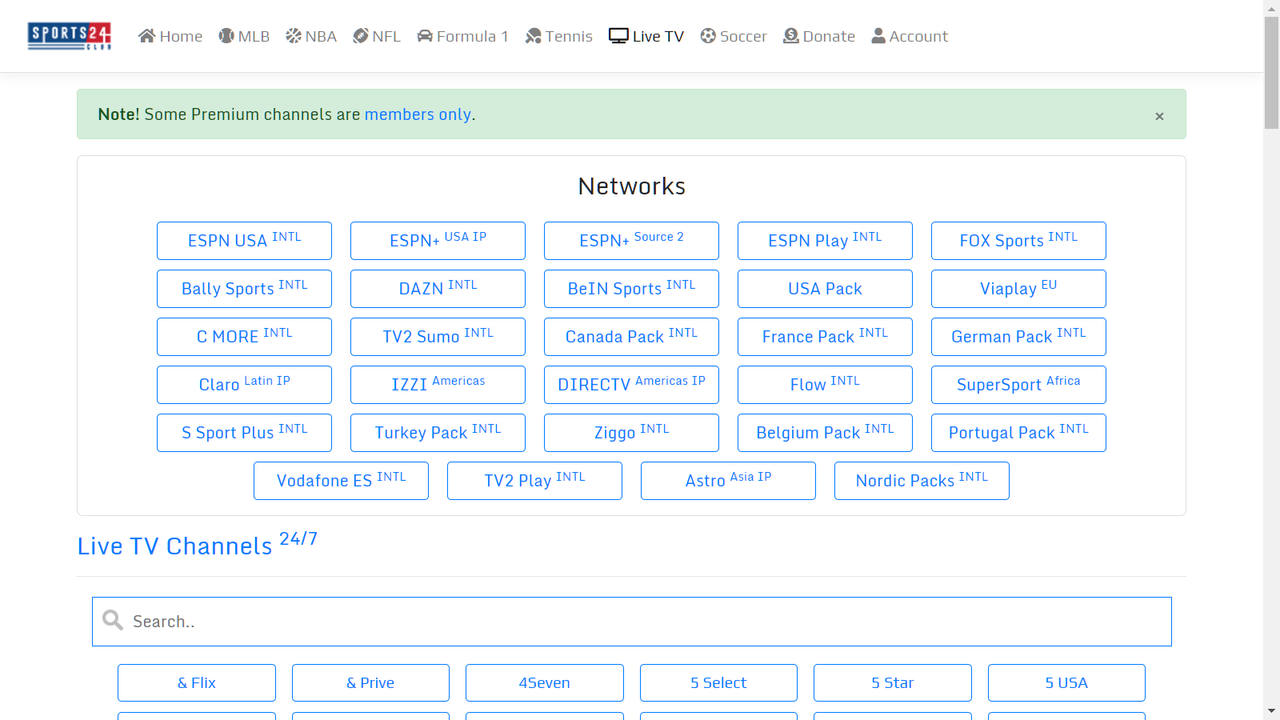This screenshot has width=1280, height=720.
Task: Open the Soccer nav link
Action: tap(733, 36)
